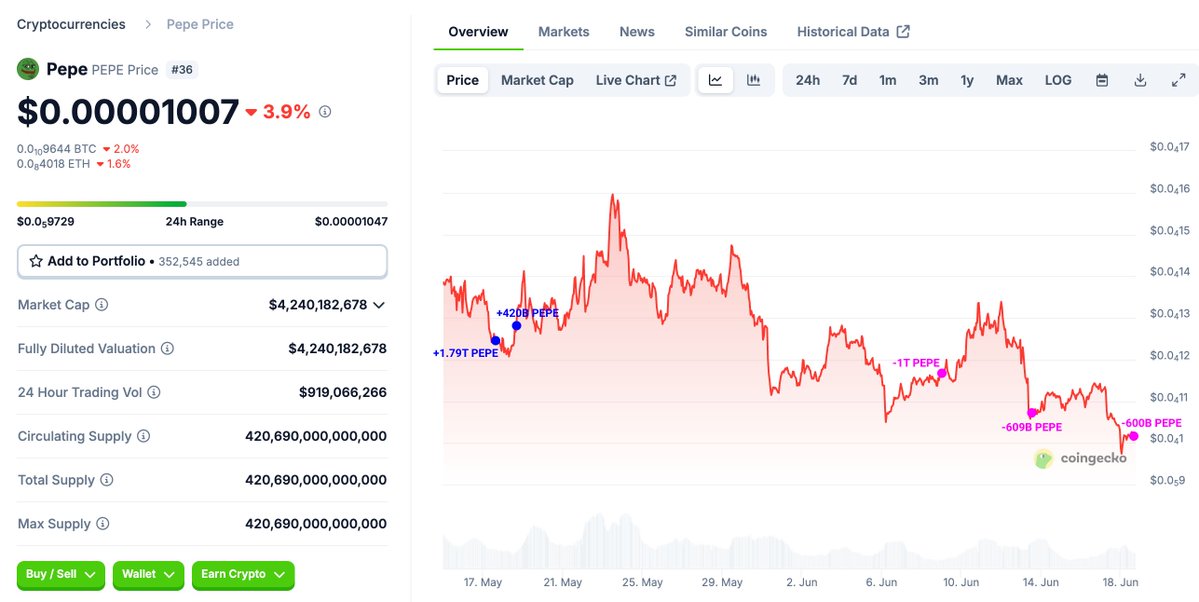Open Circulating Supply info icon
Image resolution: width=1199 pixels, height=602 pixels.
point(144,436)
